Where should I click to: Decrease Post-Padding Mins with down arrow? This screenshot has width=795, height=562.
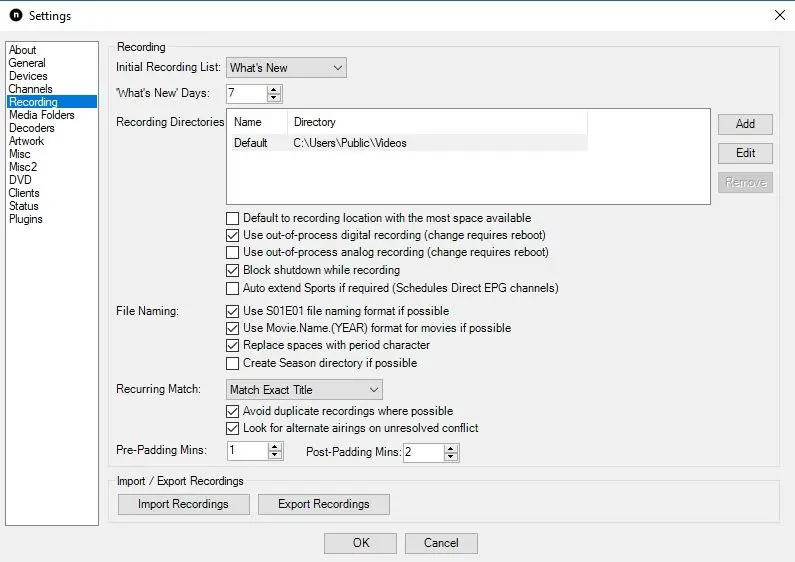tap(451, 456)
